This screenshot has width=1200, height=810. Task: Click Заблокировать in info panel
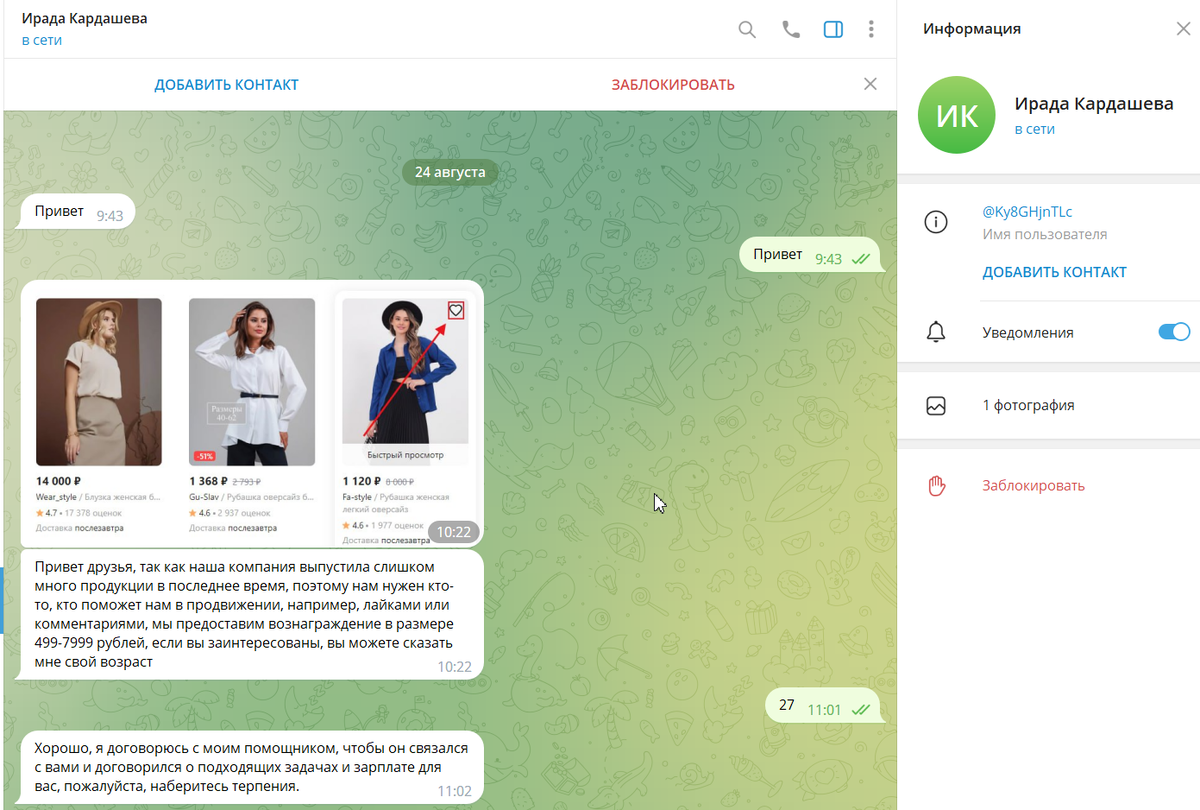click(x=1033, y=486)
